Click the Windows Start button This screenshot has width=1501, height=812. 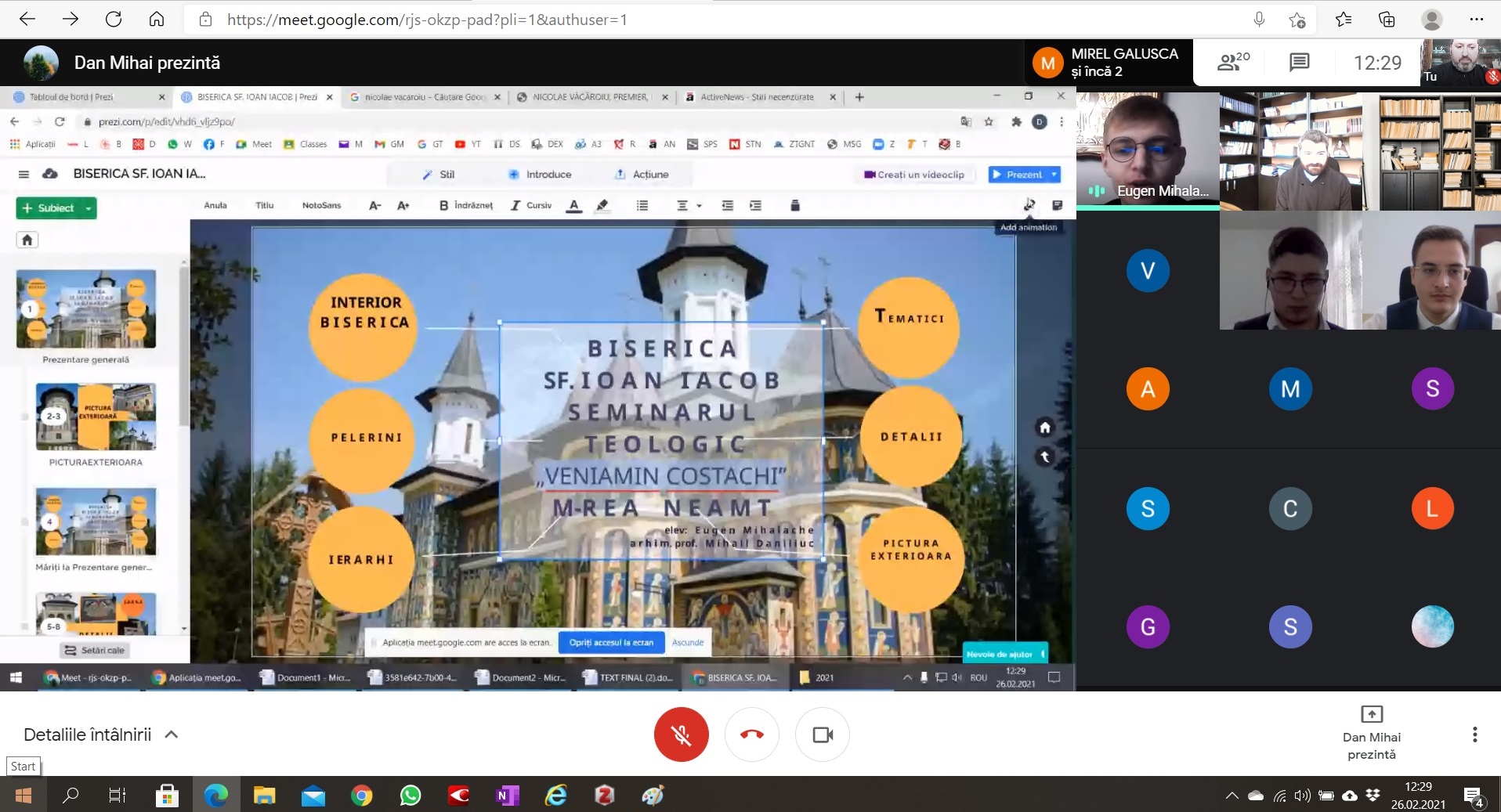[23, 796]
